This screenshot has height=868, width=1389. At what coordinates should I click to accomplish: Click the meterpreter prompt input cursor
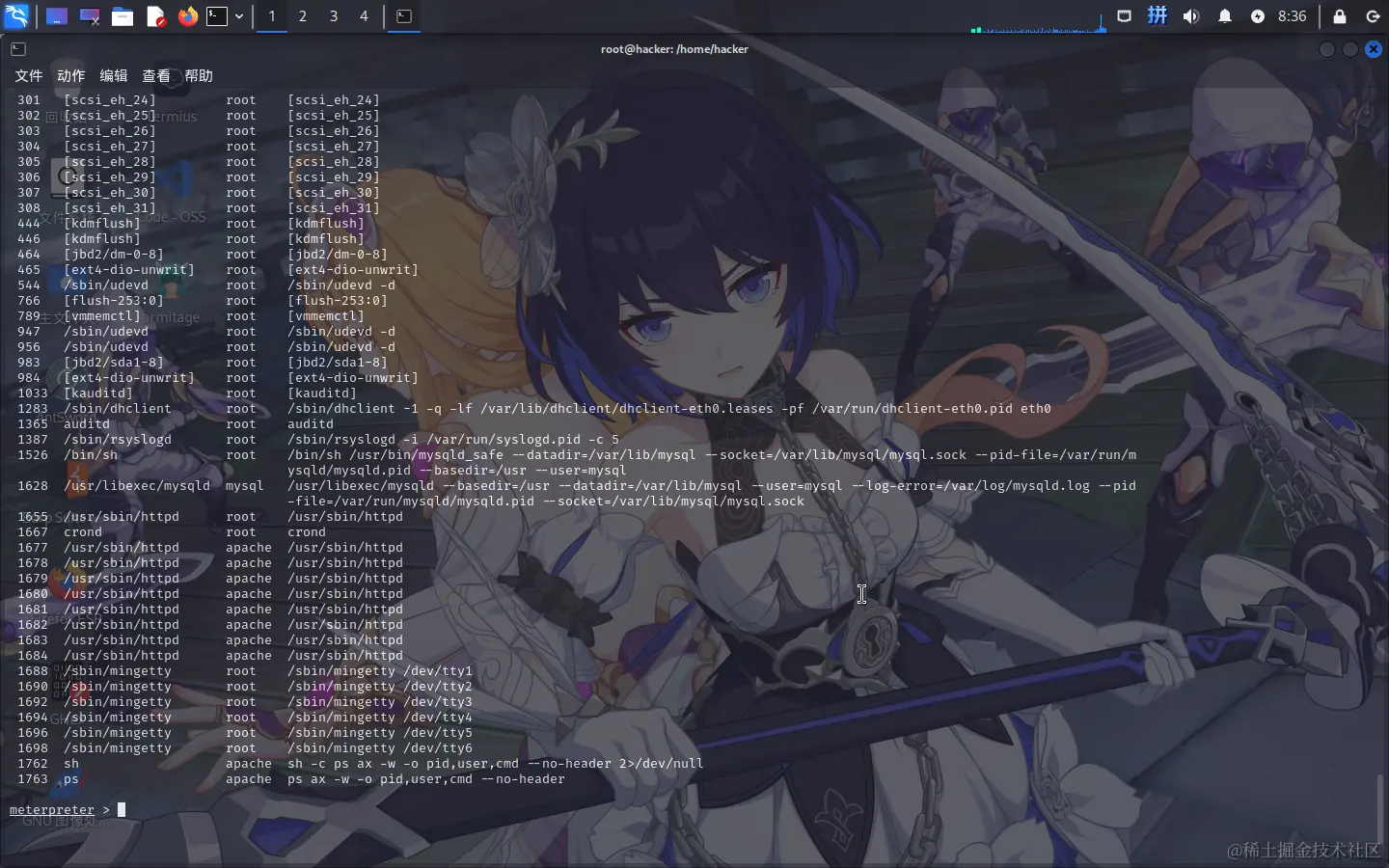tap(122, 810)
